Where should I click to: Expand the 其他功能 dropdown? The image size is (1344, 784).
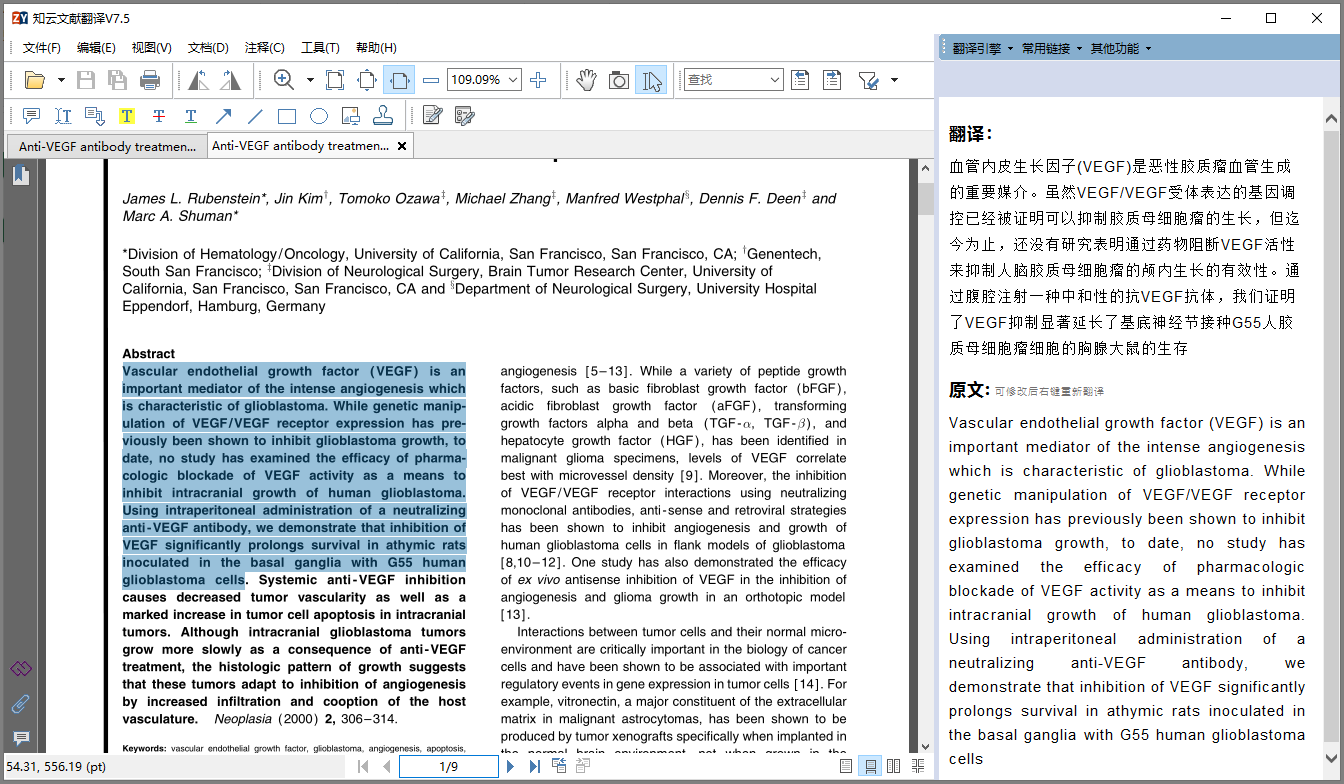point(1120,48)
